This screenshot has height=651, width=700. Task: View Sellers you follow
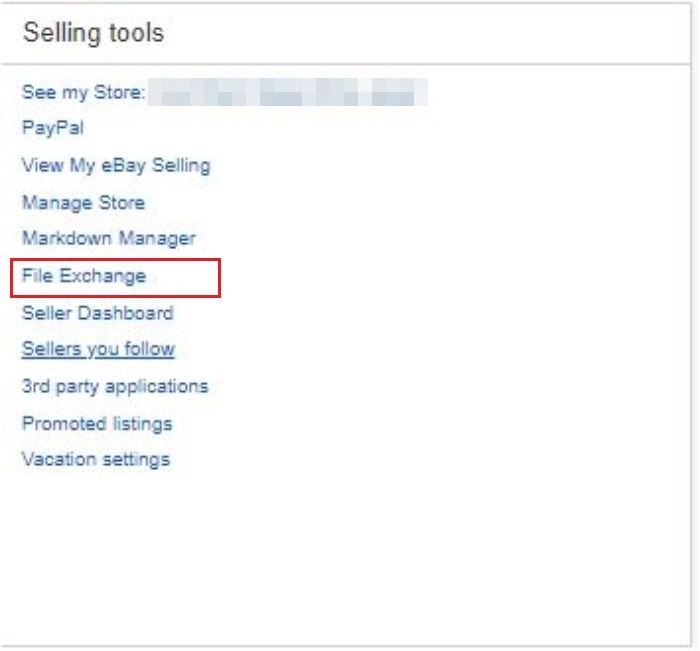[x=98, y=349]
